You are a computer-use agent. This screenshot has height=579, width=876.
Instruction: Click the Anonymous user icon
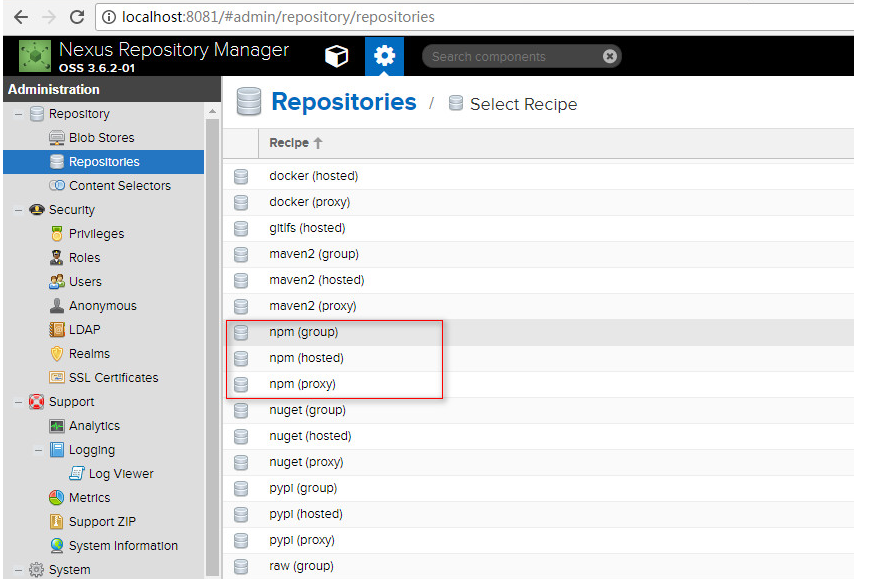[56, 306]
